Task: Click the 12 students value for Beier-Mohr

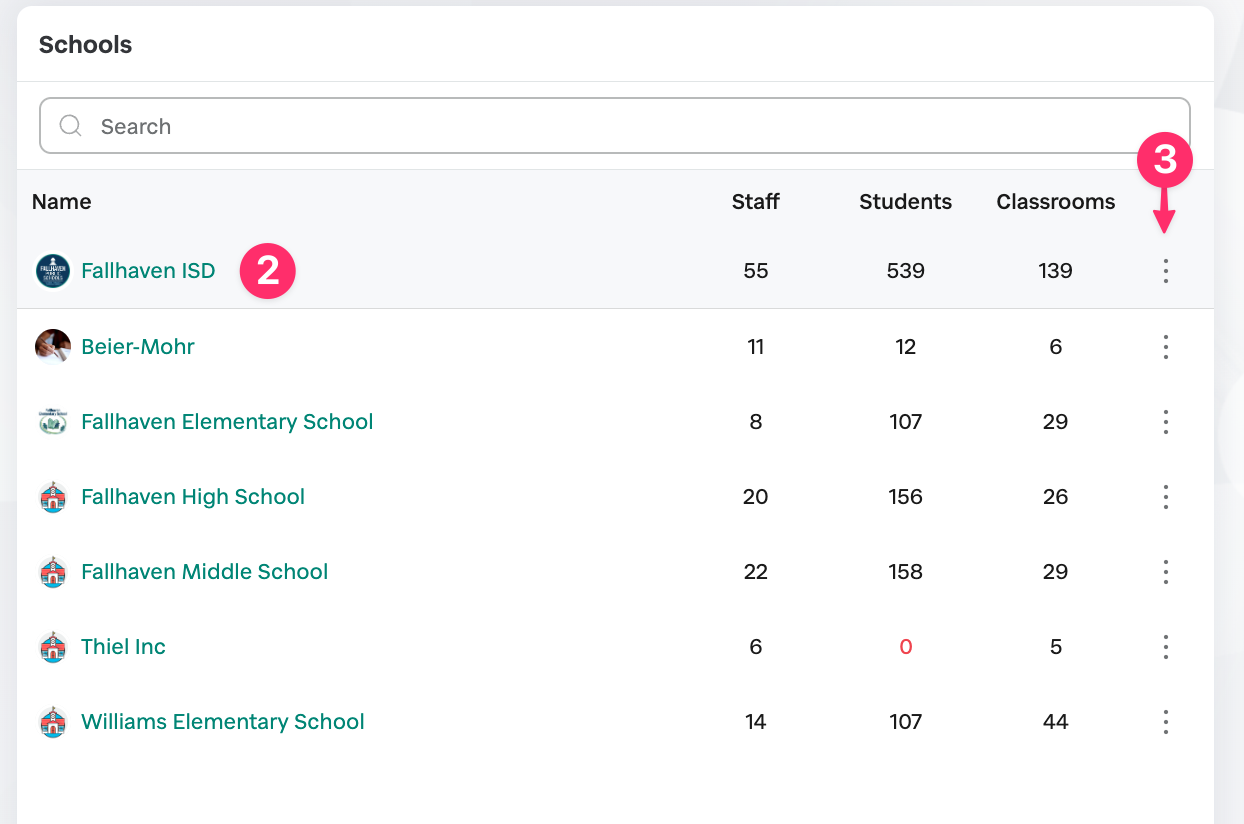Action: coord(906,347)
